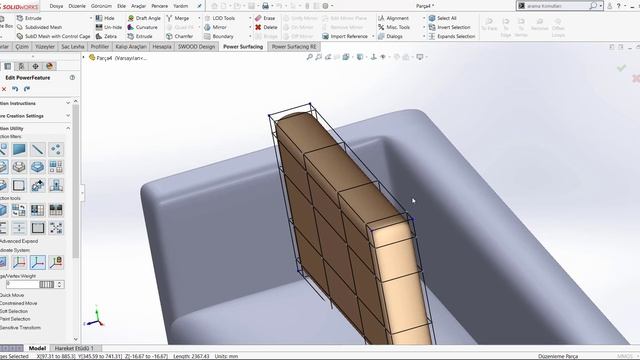Expand the Creation Settings section
This screenshot has height=360, width=640.
(68, 116)
